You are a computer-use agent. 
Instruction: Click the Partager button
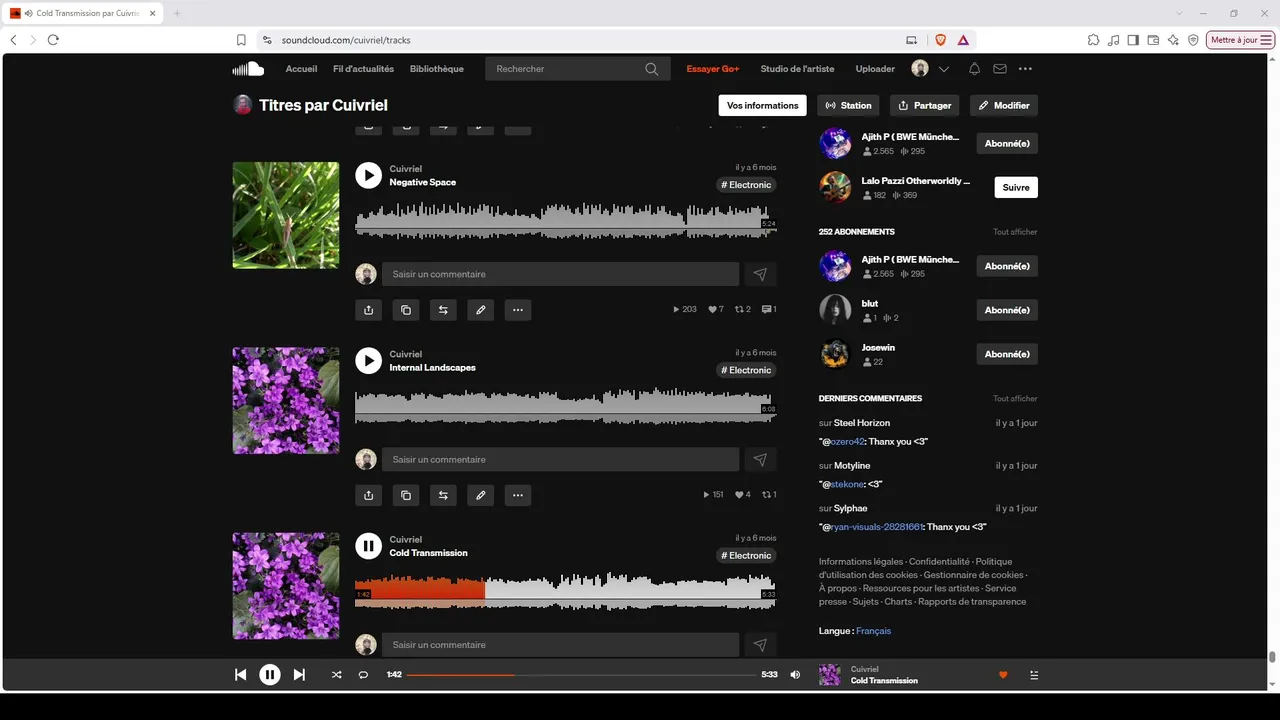tap(925, 105)
